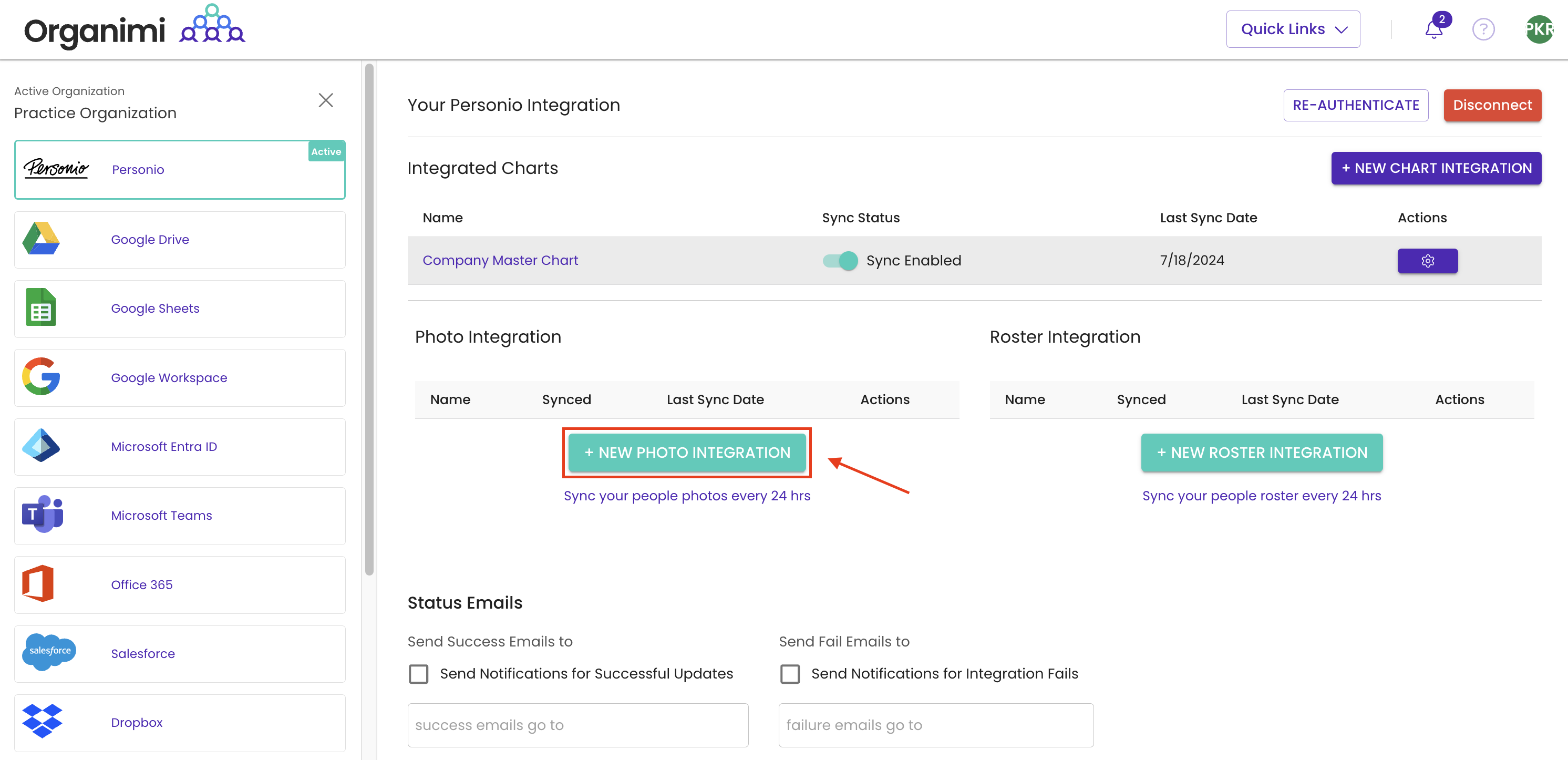Close the Active Organization panel

[x=326, y=100]
